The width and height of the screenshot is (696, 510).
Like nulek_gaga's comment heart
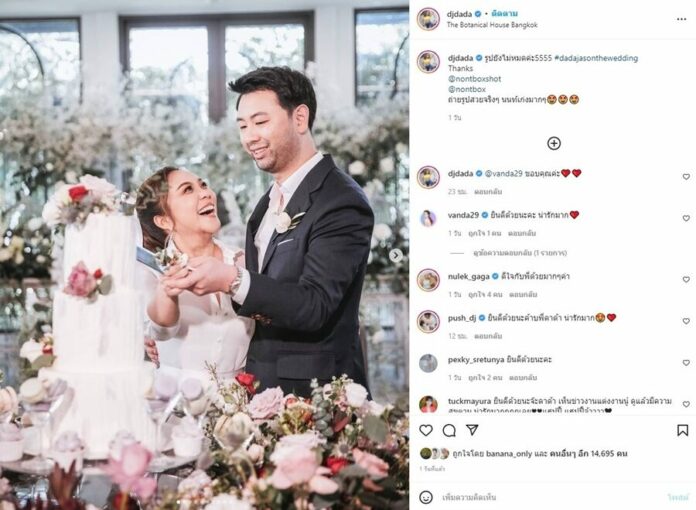point(686,280)
